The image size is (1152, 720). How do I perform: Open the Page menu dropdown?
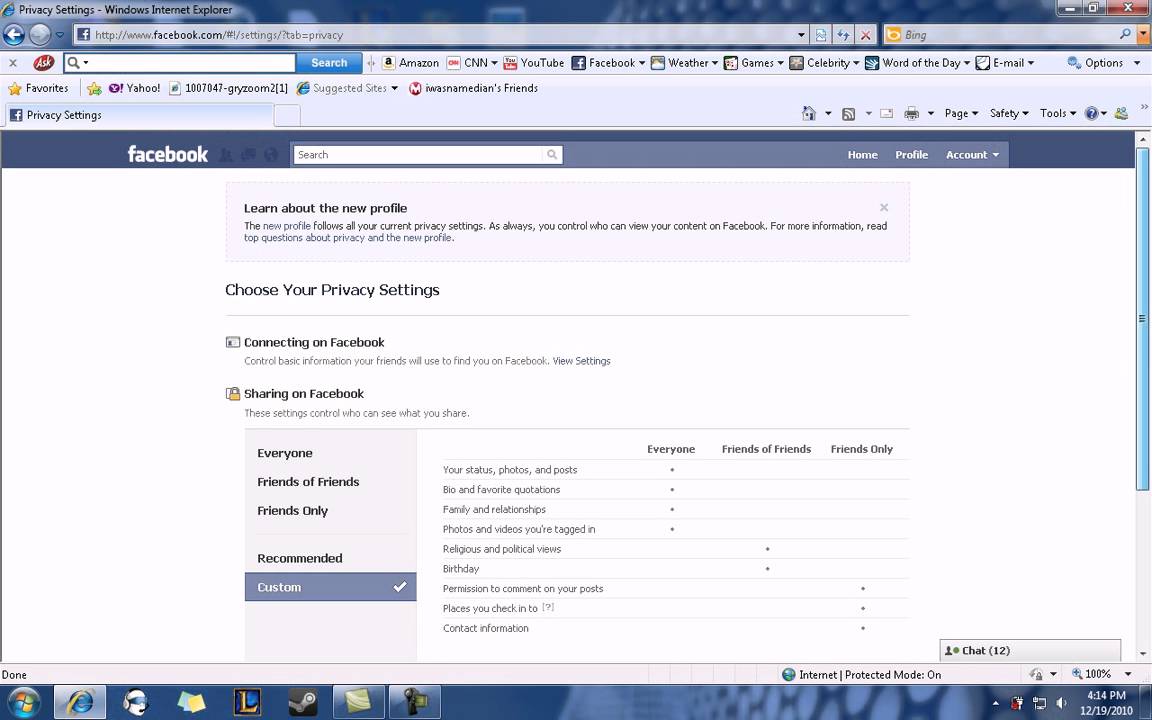[x=961, y=113]
